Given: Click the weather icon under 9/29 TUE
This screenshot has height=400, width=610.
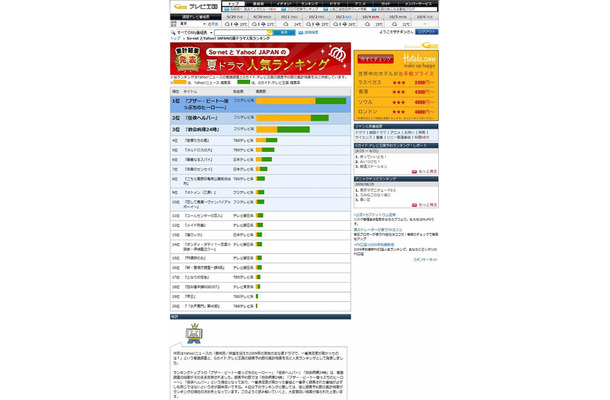Looking at the screenshot, I should (x=231, y=24).
